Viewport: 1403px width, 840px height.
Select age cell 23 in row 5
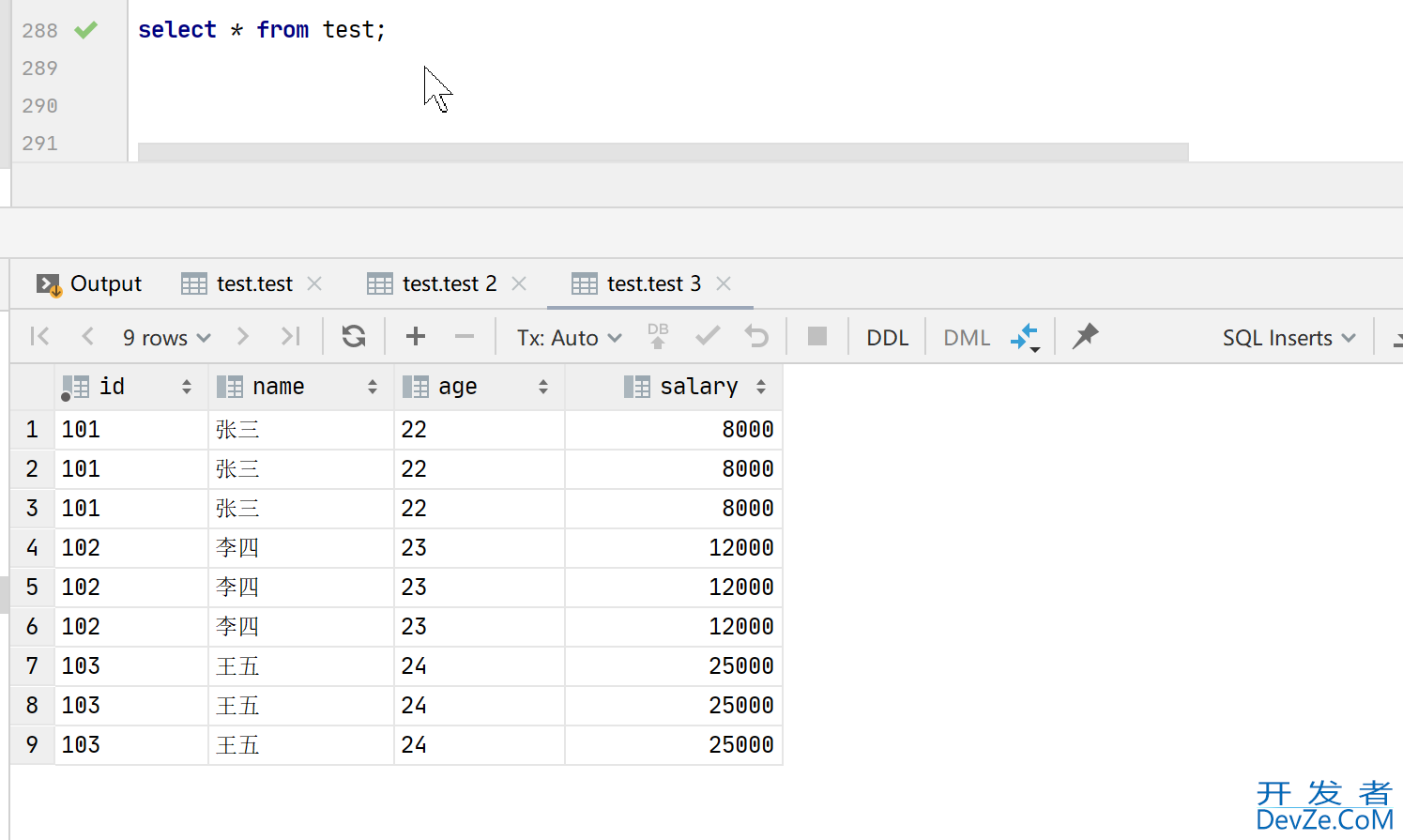(x=480, y=588)
